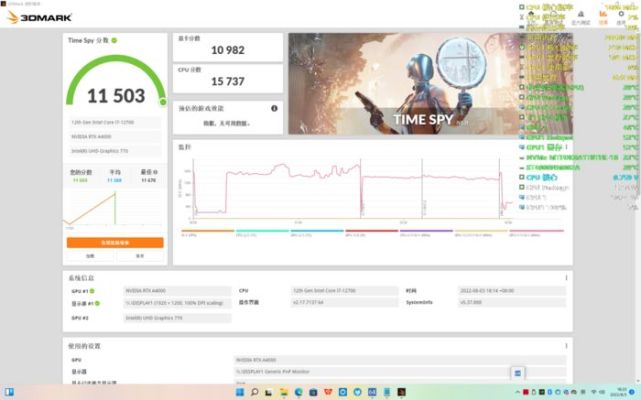Click the load button under orange button
641x400 pixels.
tap(90, 256)
